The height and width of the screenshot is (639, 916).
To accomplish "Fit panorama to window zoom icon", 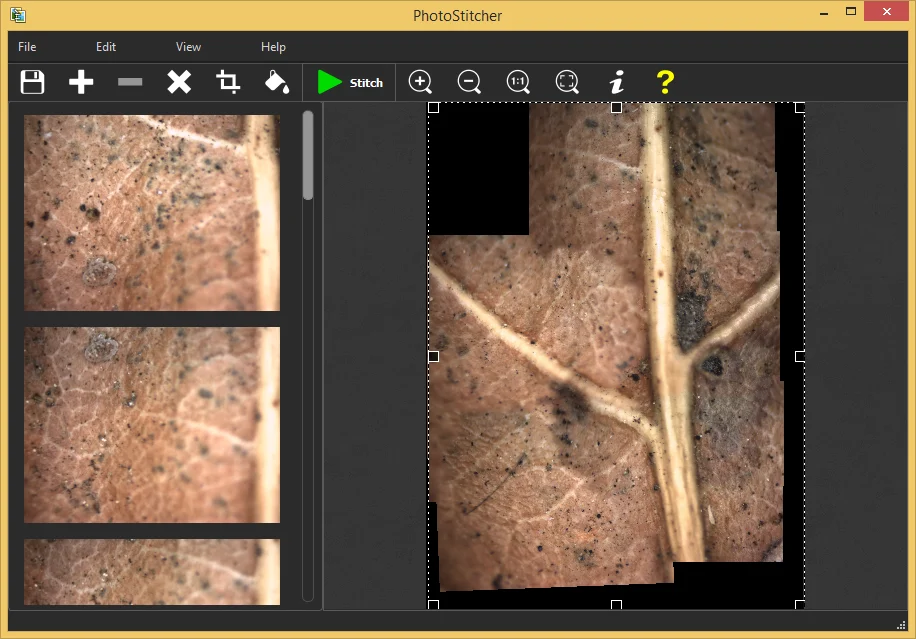I will point(567,82).
